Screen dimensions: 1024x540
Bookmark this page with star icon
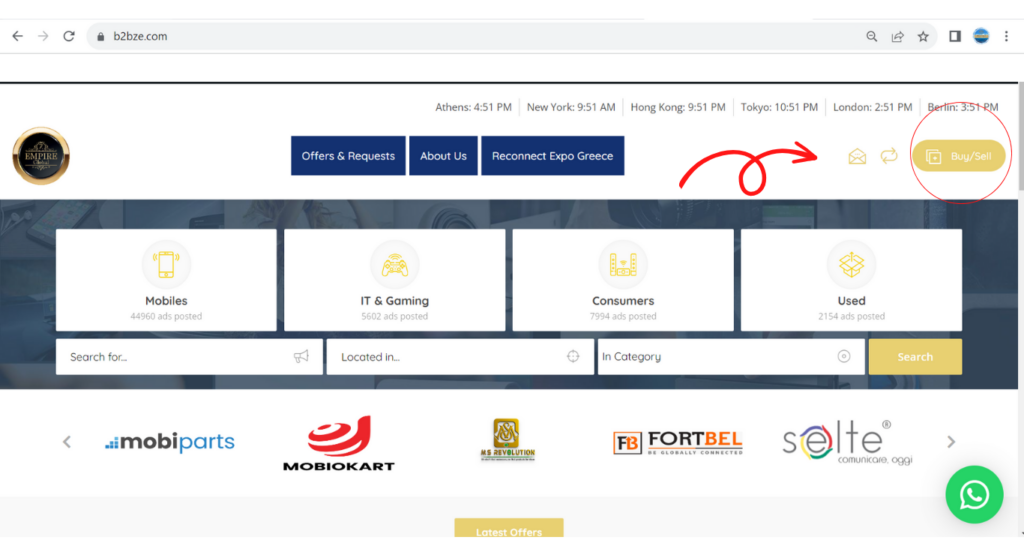click(x=923, y=36)
